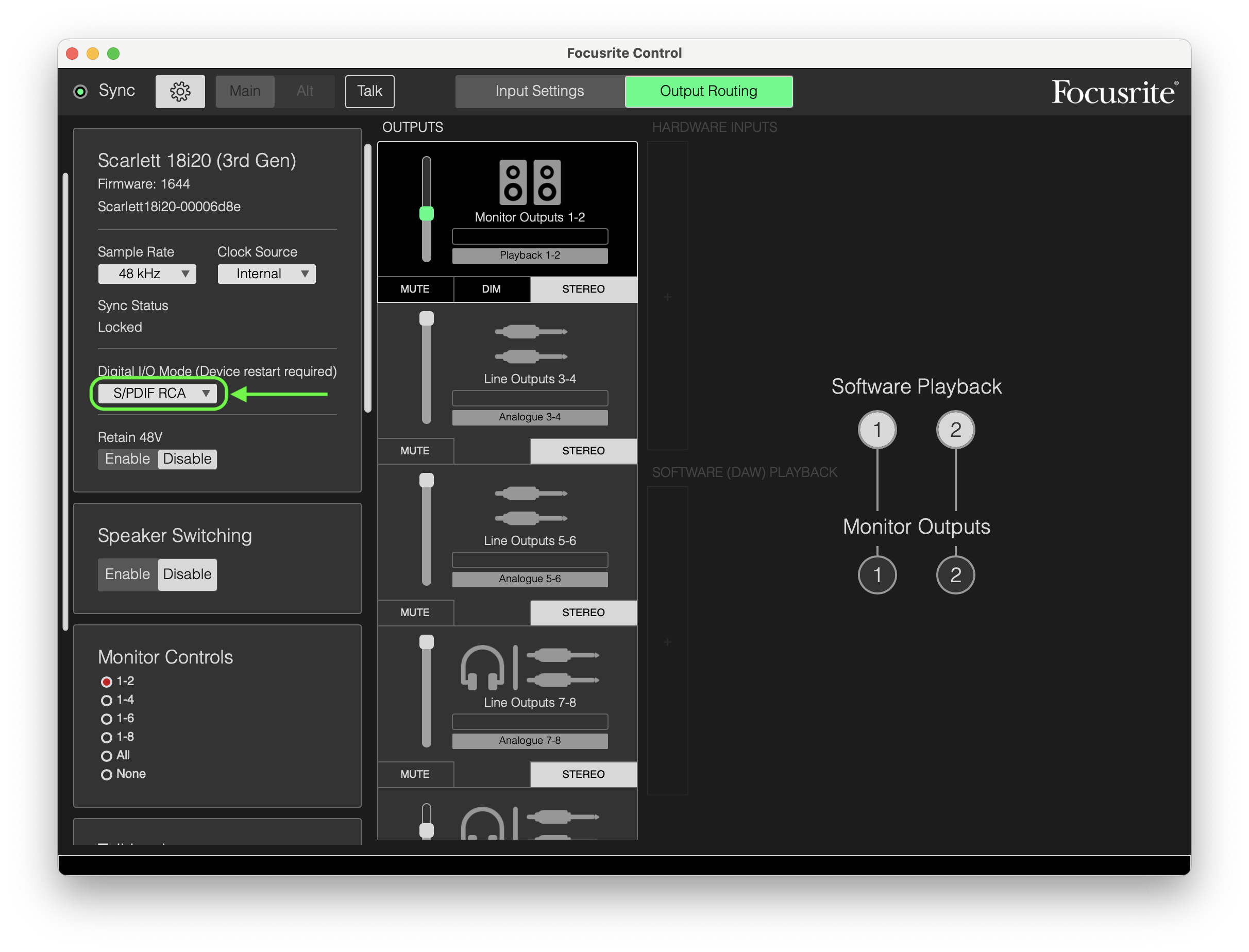Click the Sync status indicator

pos(80,91)
